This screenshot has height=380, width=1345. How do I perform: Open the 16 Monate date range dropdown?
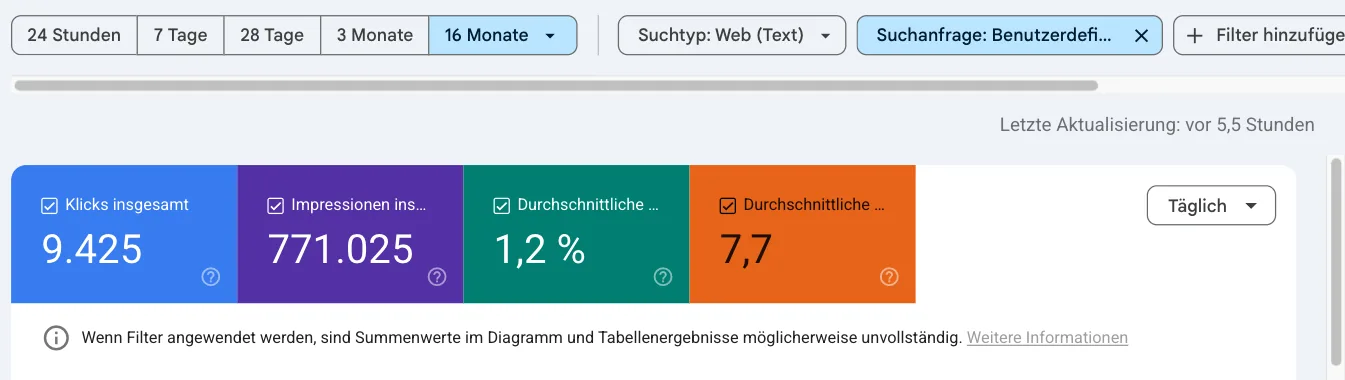click(x=502, y=35)
